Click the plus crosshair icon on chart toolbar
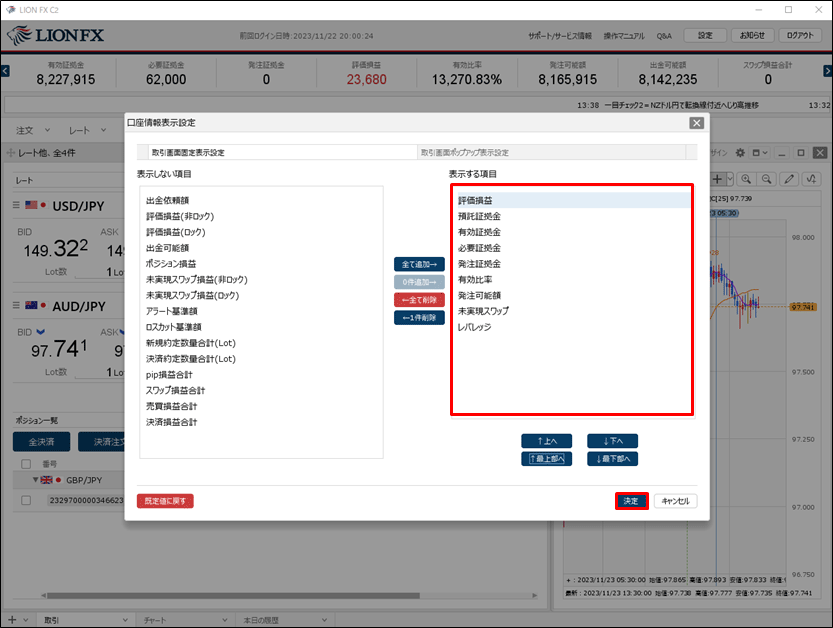Screen dimensions: 833x628 coord(718,179)
